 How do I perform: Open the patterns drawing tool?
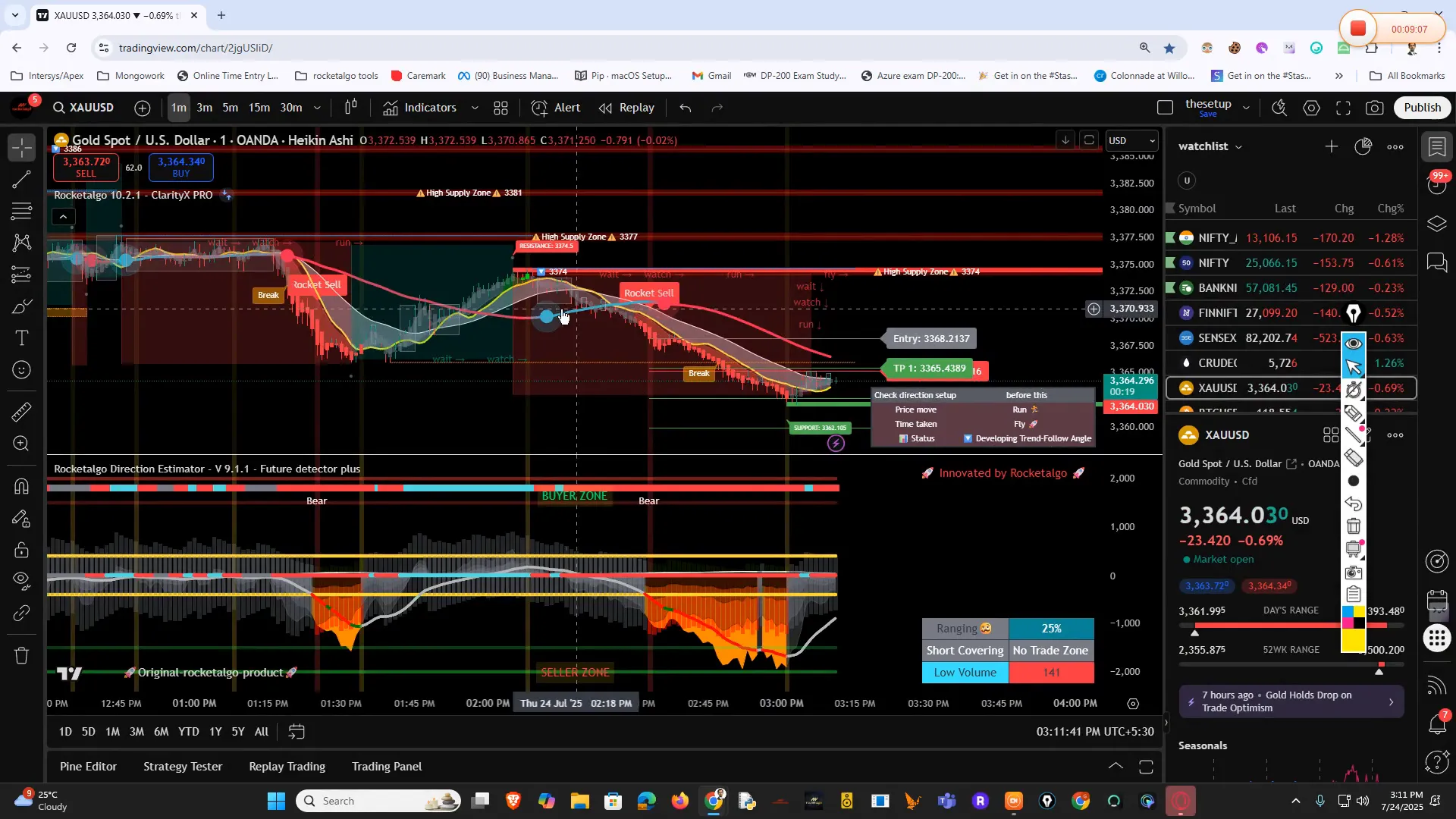[x=22, y=243]
